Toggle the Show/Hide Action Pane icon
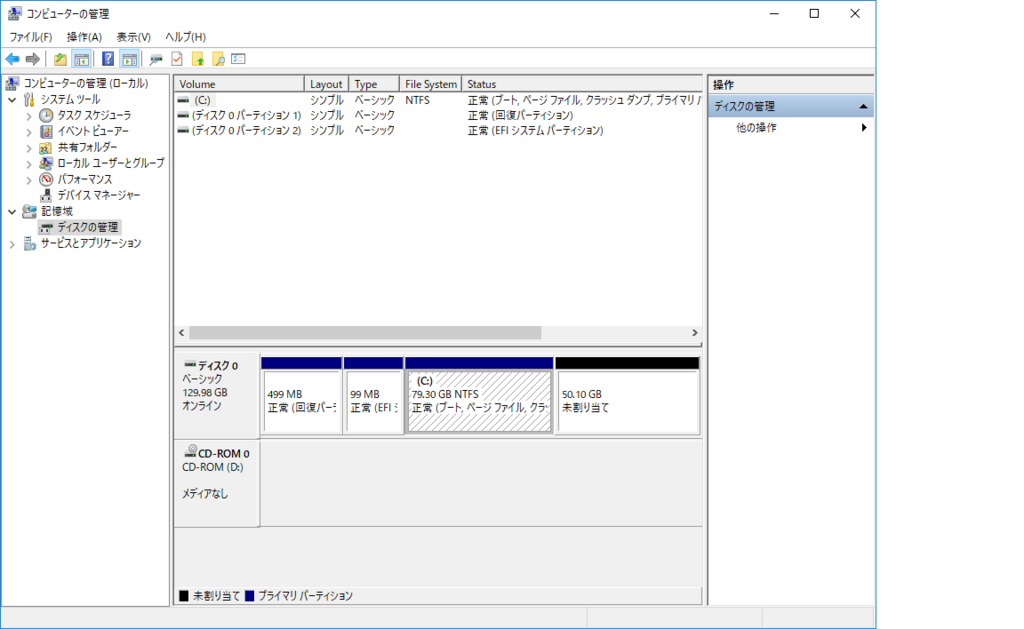Screen dimensions: 1024x629 [x=129, y=59]
